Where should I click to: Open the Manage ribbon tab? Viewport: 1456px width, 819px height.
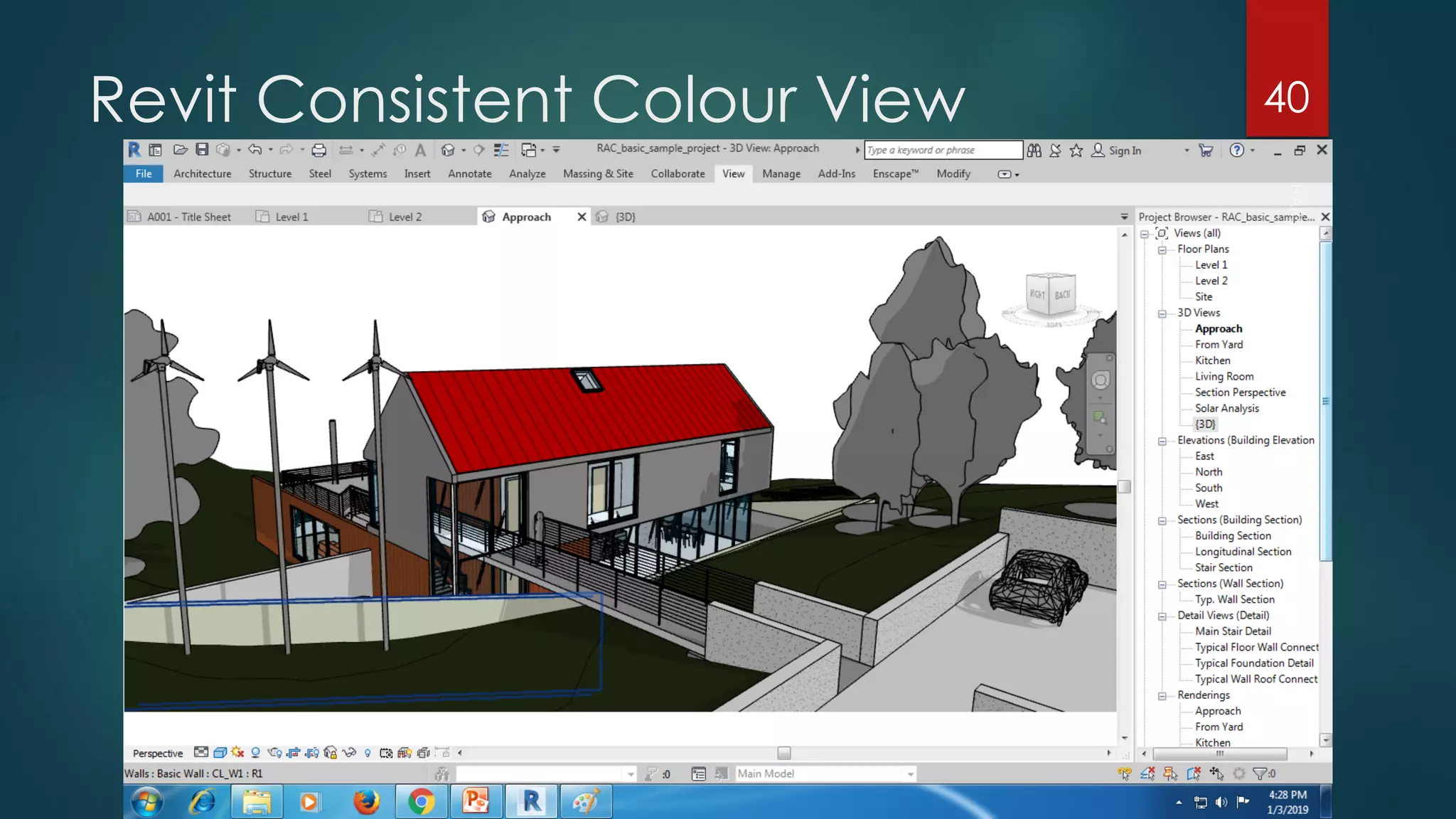(781, 173)
